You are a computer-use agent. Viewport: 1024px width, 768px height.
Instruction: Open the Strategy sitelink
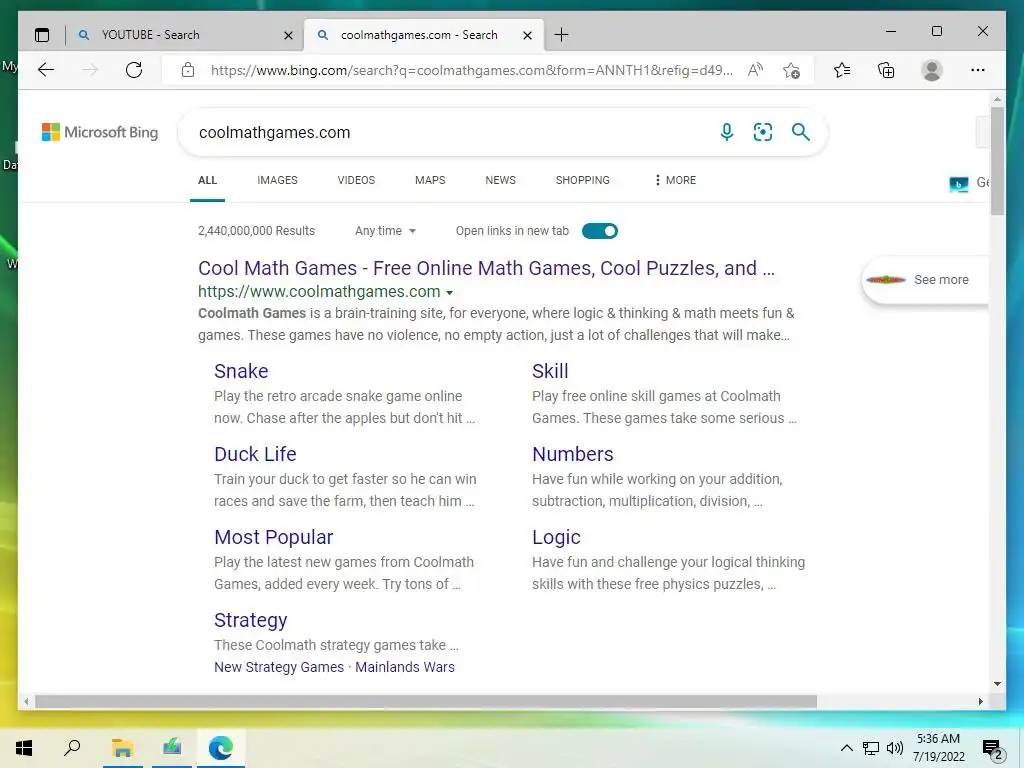click(251, 620)
